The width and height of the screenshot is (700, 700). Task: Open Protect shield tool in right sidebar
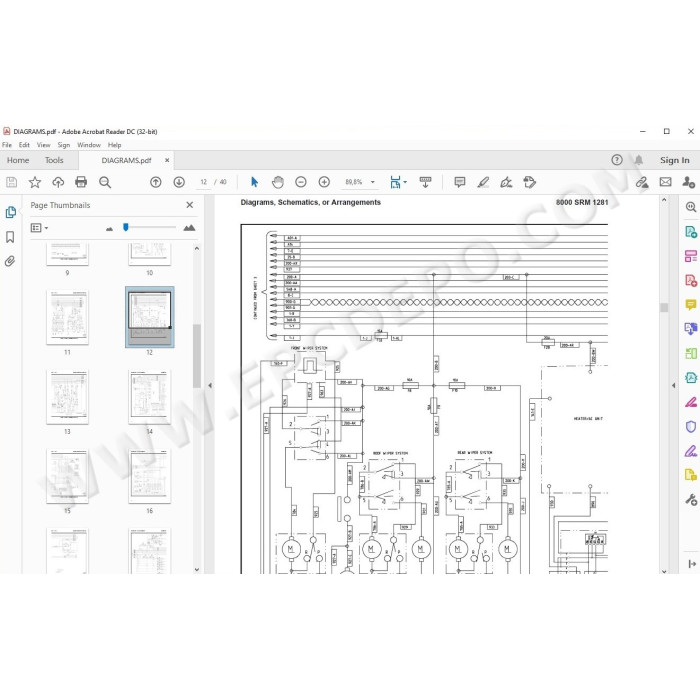coord(691,427)
